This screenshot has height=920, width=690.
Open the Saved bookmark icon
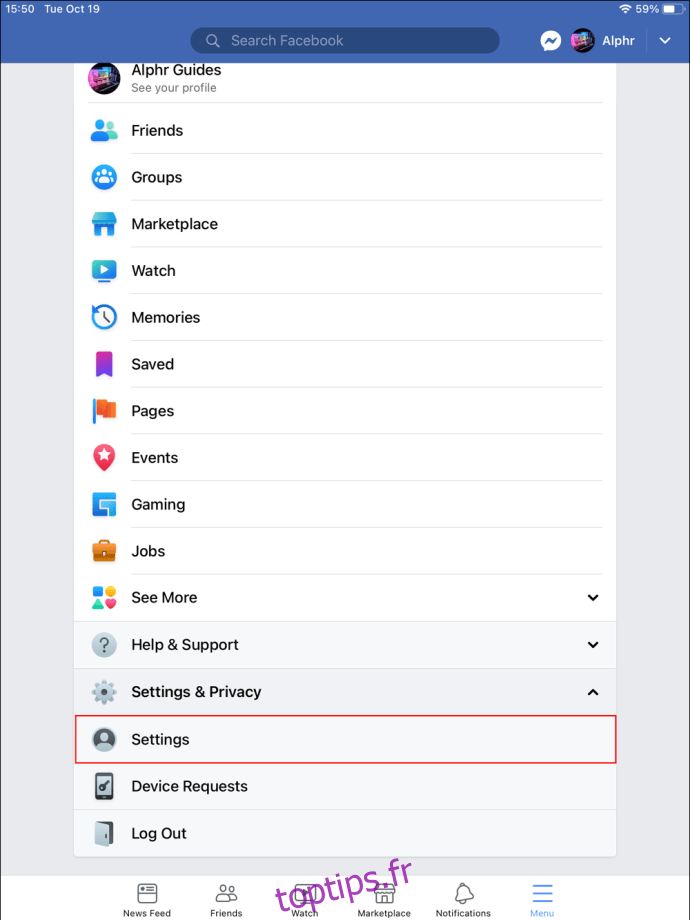coord(104,364)
